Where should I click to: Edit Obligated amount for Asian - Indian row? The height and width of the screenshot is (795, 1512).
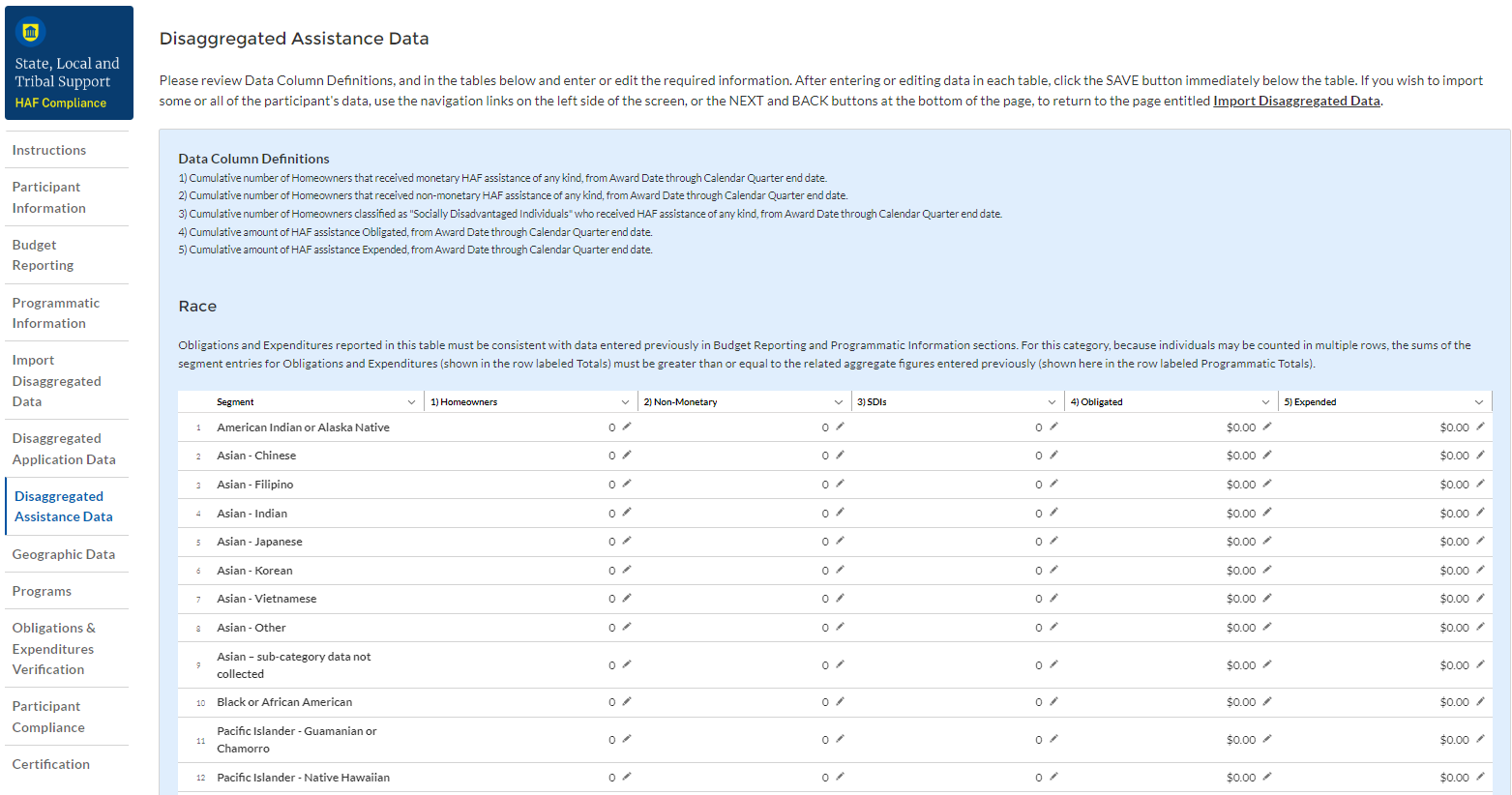pyautogui.click(x=1267, y=513)
